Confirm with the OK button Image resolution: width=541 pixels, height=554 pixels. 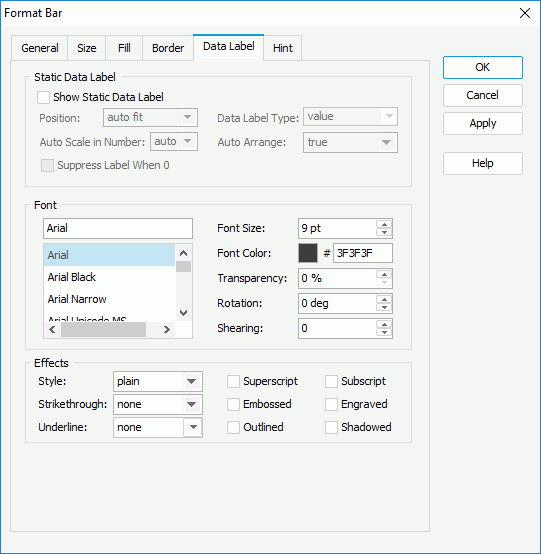tap(483, 67)
